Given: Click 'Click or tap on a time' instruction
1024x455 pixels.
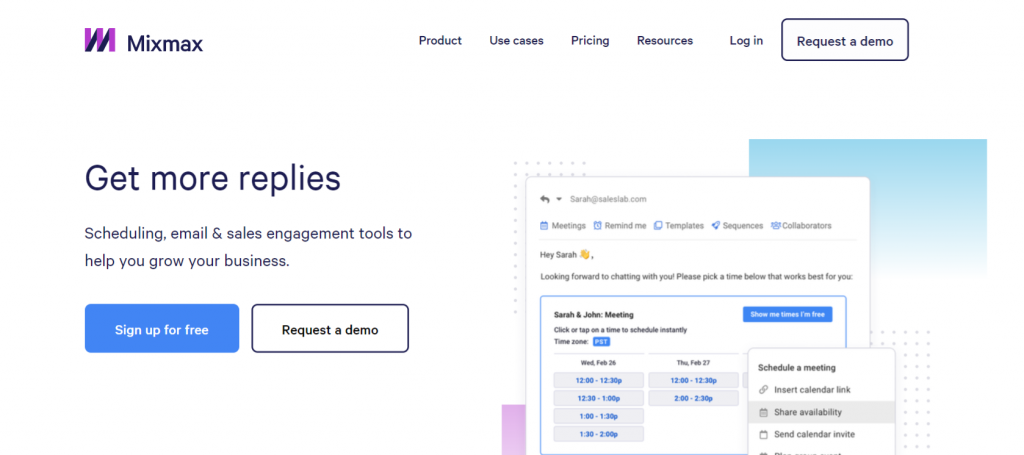Looking at the screenshot, I should click(x=620, y=330).
